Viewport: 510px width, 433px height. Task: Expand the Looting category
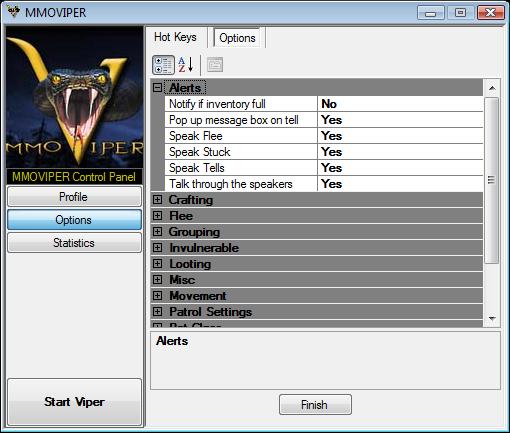point(157,264)
